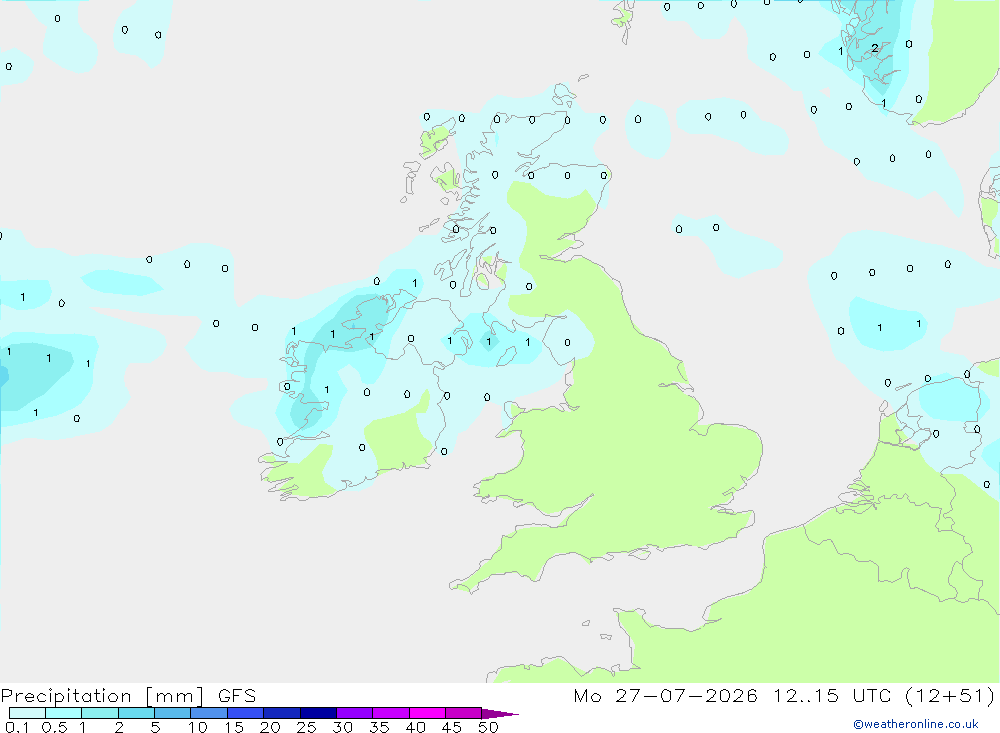
Task: Choose the 40–45 mm magenta legend swatch
Action: pyautogui.click(x=427, y=713)
